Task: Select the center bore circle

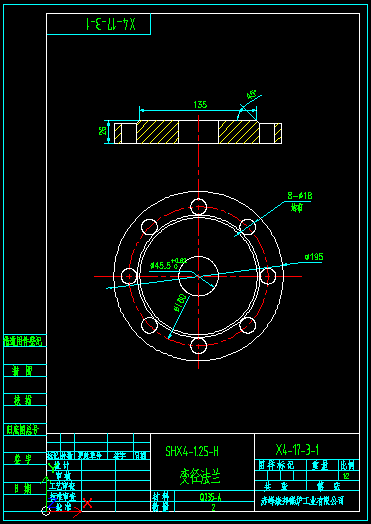Action: [199, 276]
